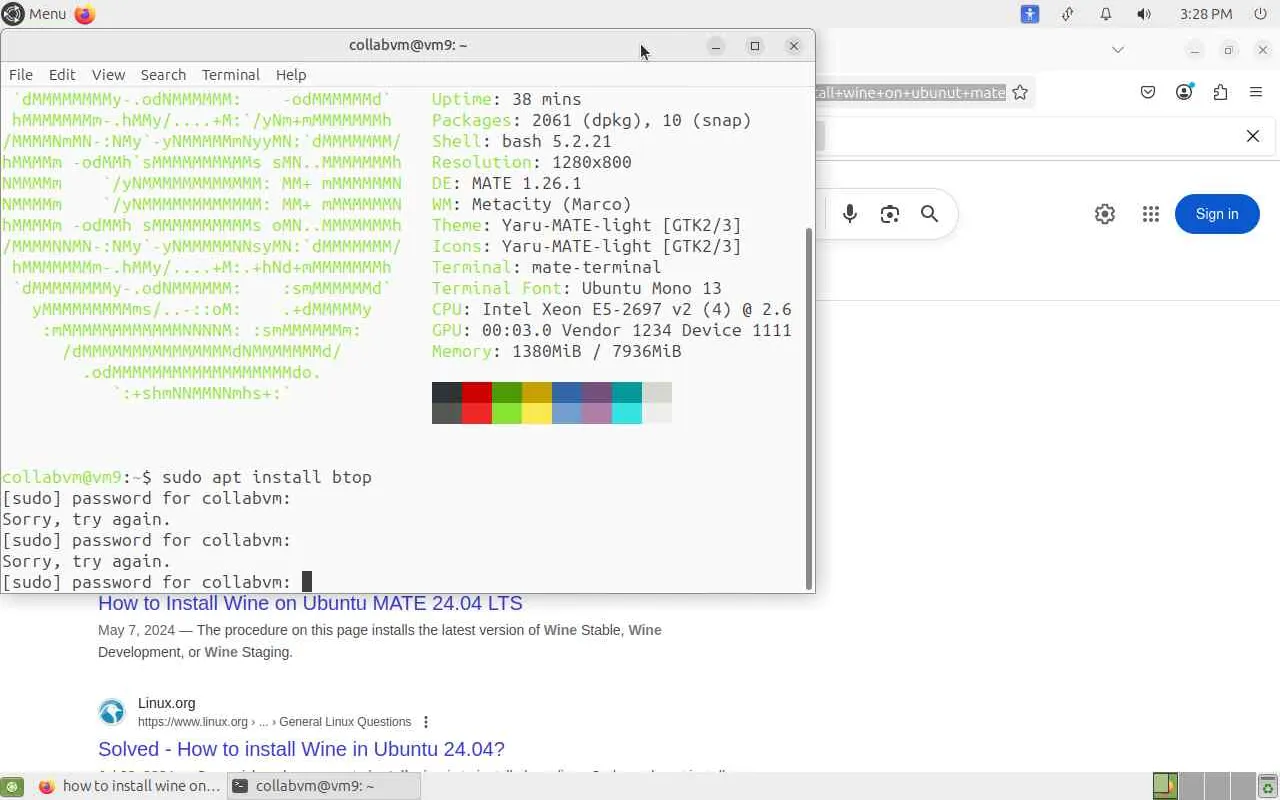Open the terminal View menu
1280x800 pixels.
(x=108, y=75)
